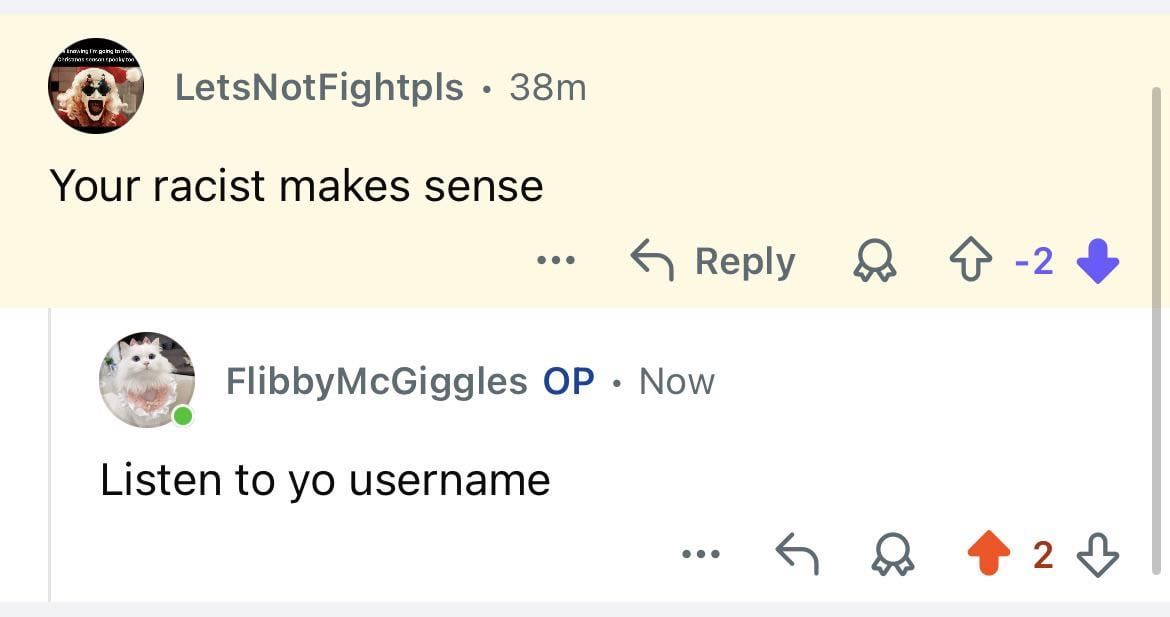Click the OP badge next to FlibbyMcGiggles
The image size is (1170, 617).
click(x=568, y=381)
